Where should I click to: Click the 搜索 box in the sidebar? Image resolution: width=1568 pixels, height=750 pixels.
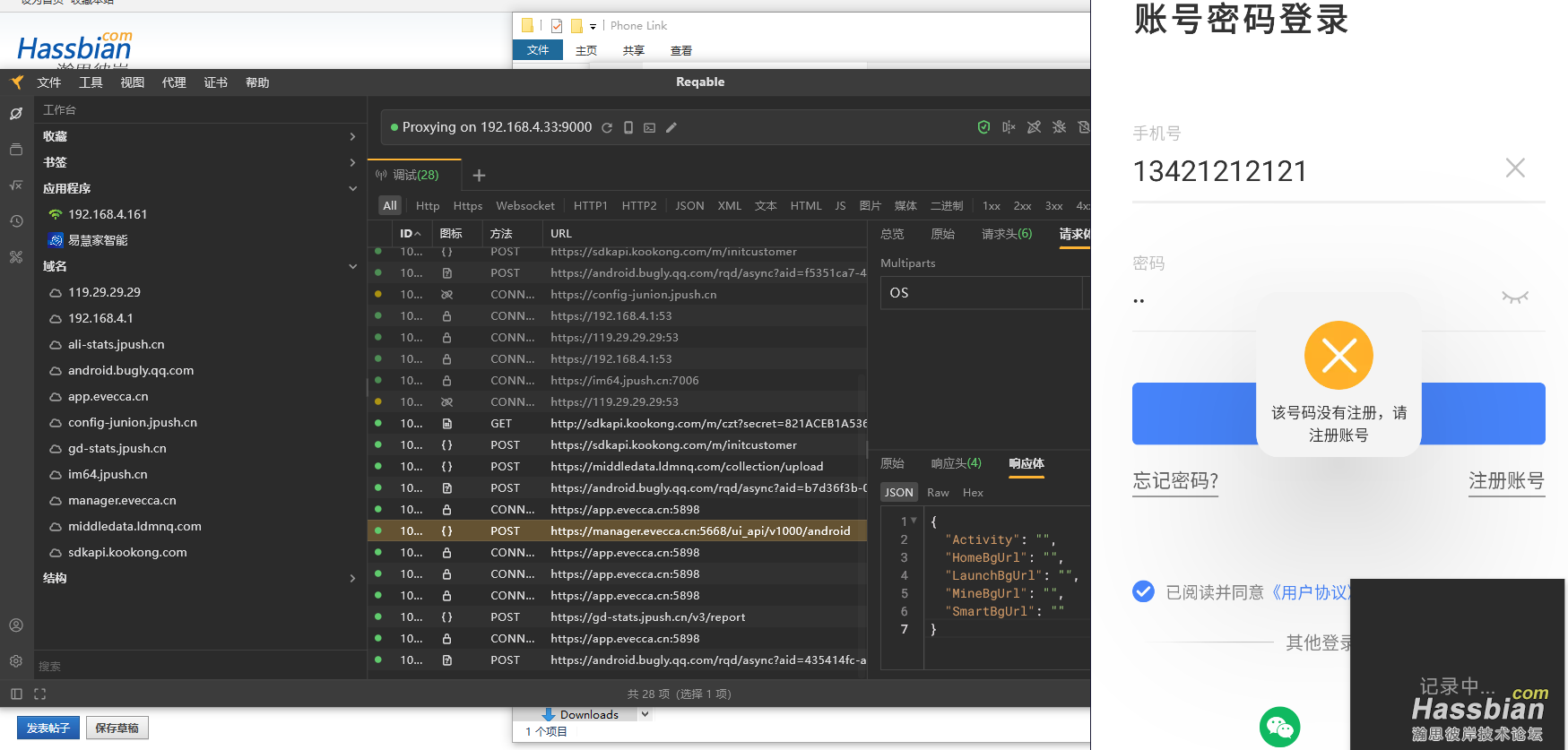(199, 667)
